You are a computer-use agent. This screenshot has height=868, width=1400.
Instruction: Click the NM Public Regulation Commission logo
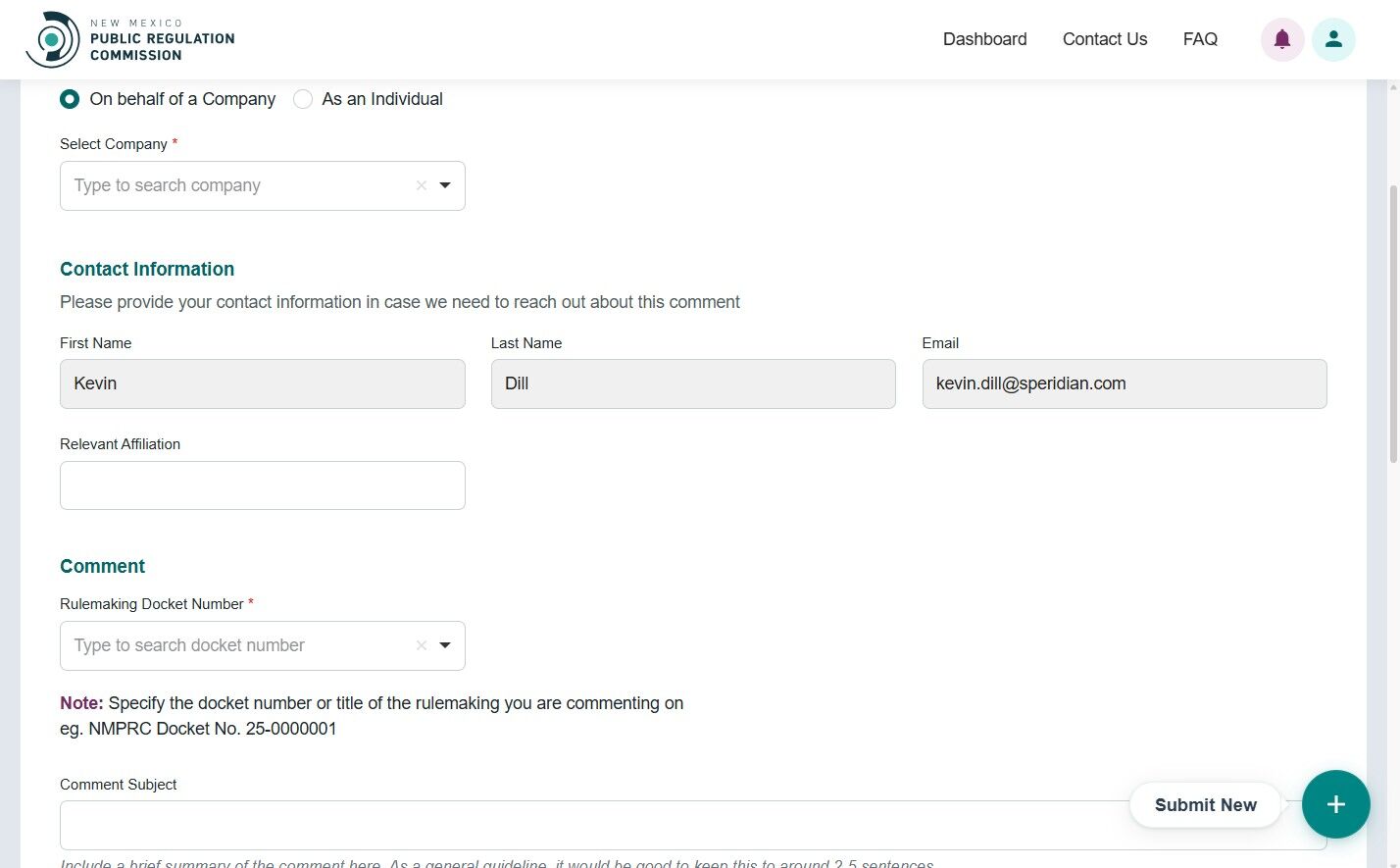point(129,39)
